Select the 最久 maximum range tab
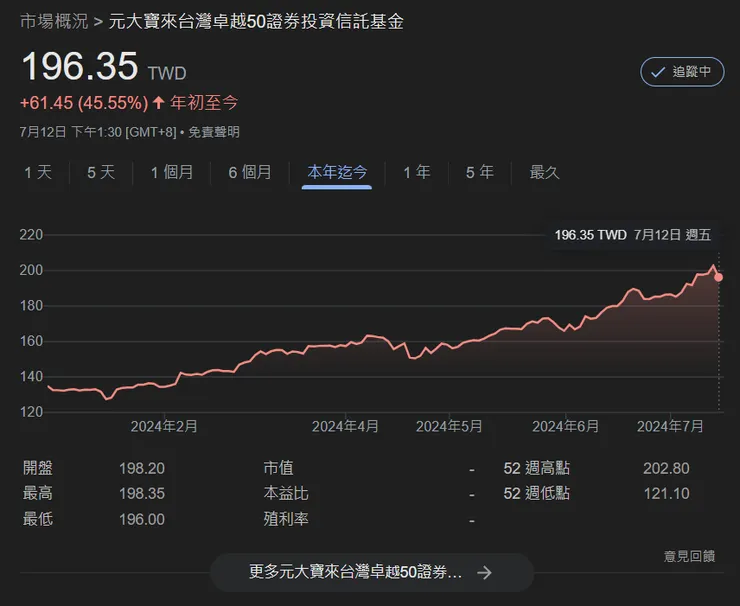This screenshot has width=740, height=606. click(x=545, y=172)
